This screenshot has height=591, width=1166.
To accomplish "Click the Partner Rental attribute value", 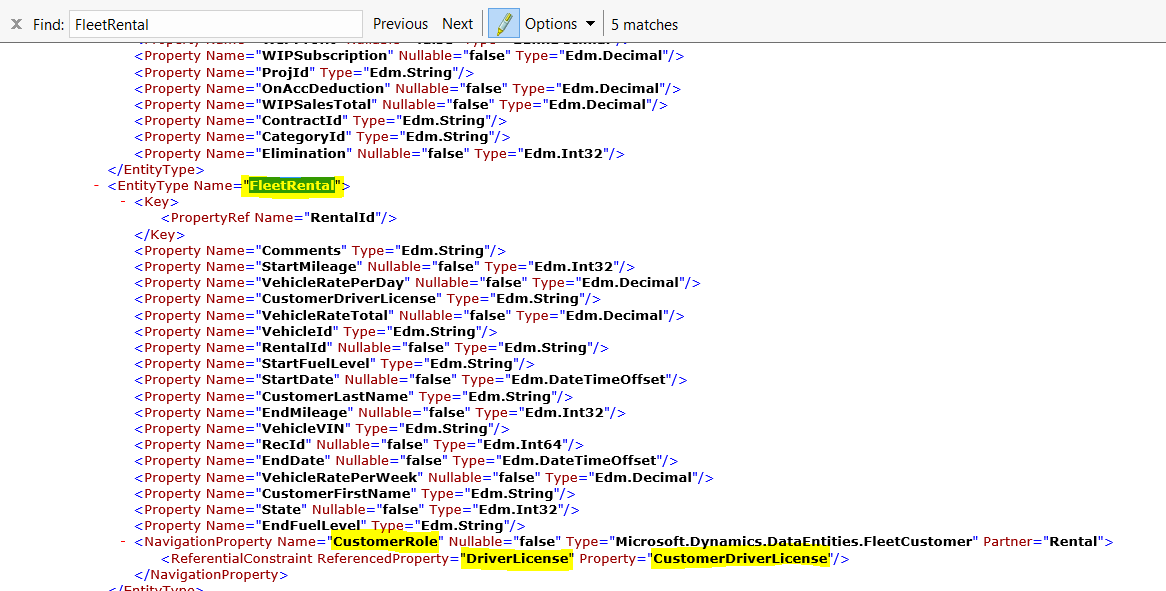I will pos(1074,542).
